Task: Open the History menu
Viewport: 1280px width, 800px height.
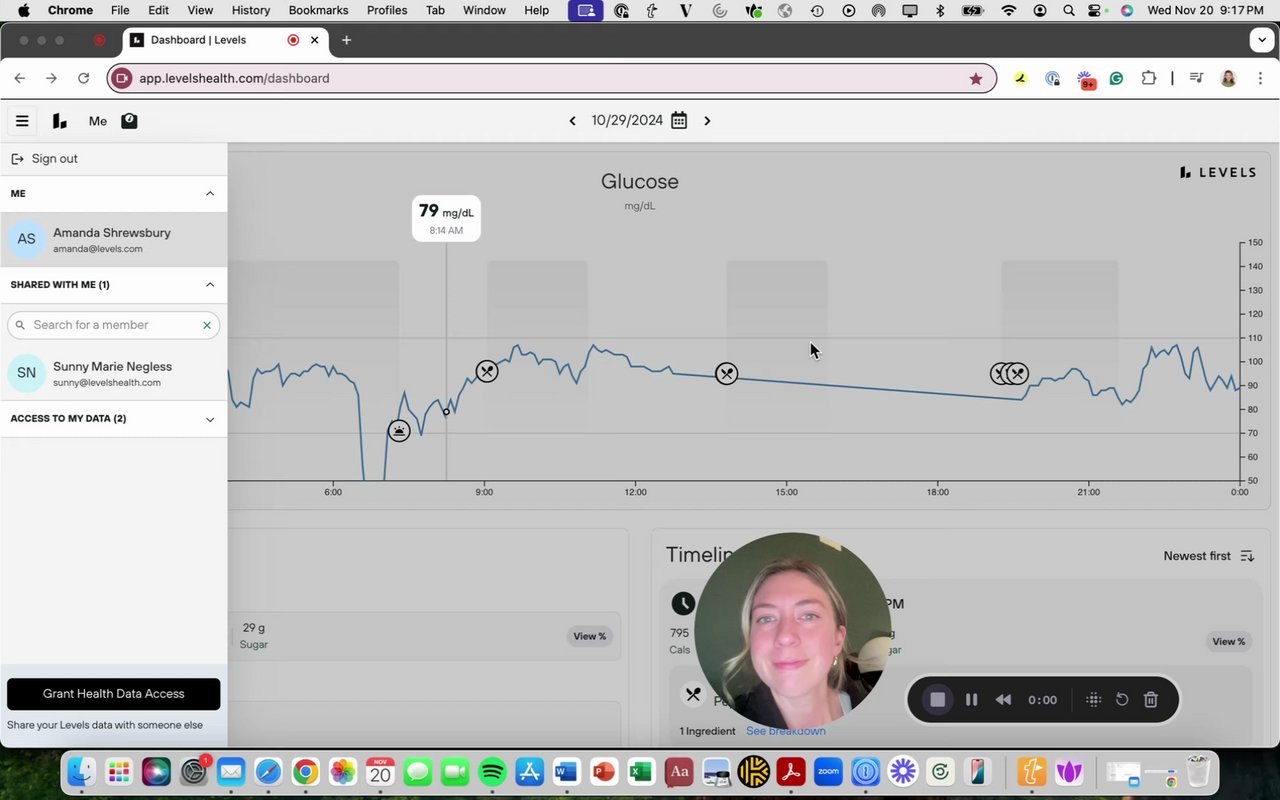Action: [x=251, y=10]
